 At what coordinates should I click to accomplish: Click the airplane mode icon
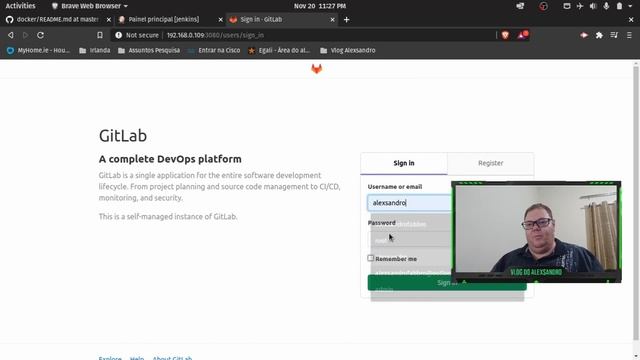580,6
